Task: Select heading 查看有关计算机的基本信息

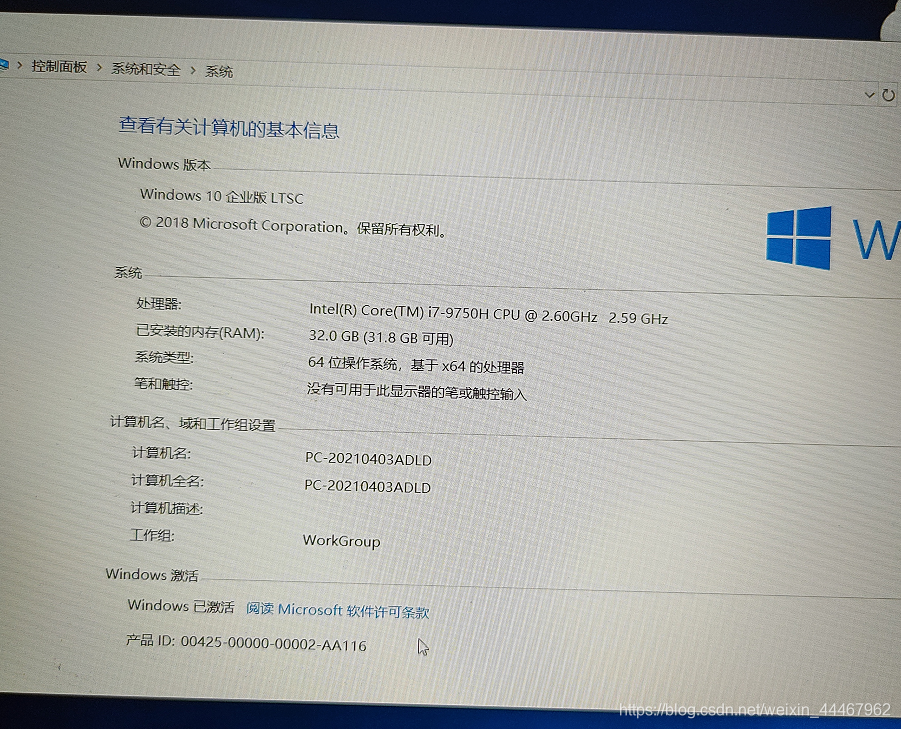Action: point(229,128)
